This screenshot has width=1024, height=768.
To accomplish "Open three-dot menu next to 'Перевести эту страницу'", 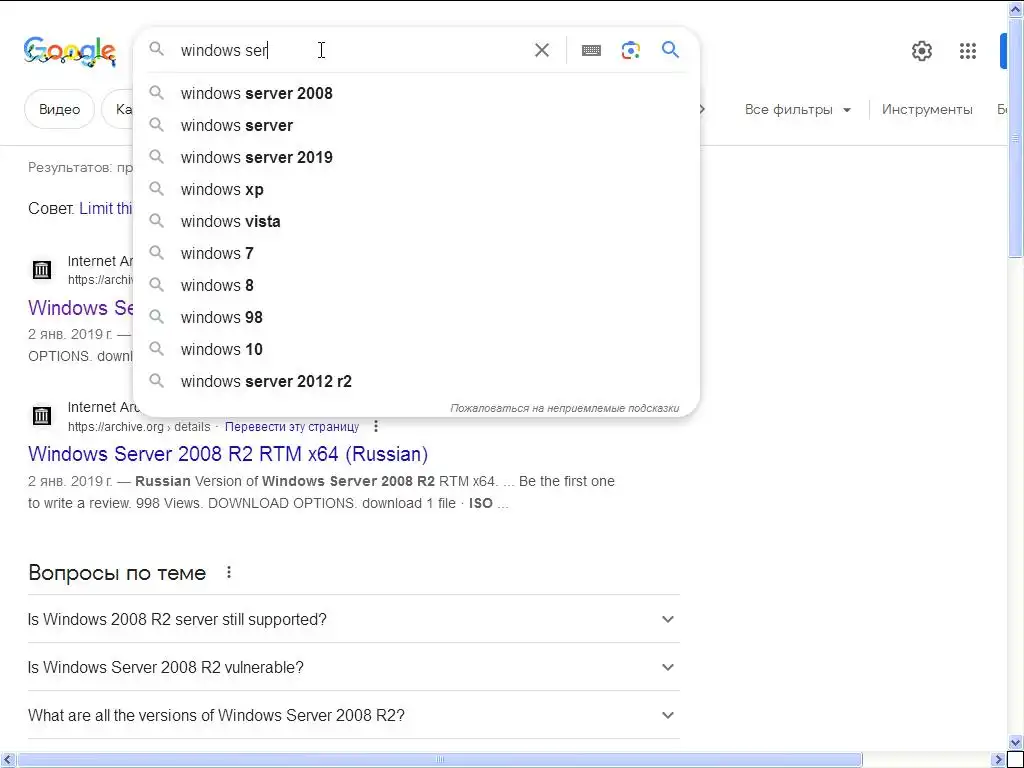I will pos(376,426).
